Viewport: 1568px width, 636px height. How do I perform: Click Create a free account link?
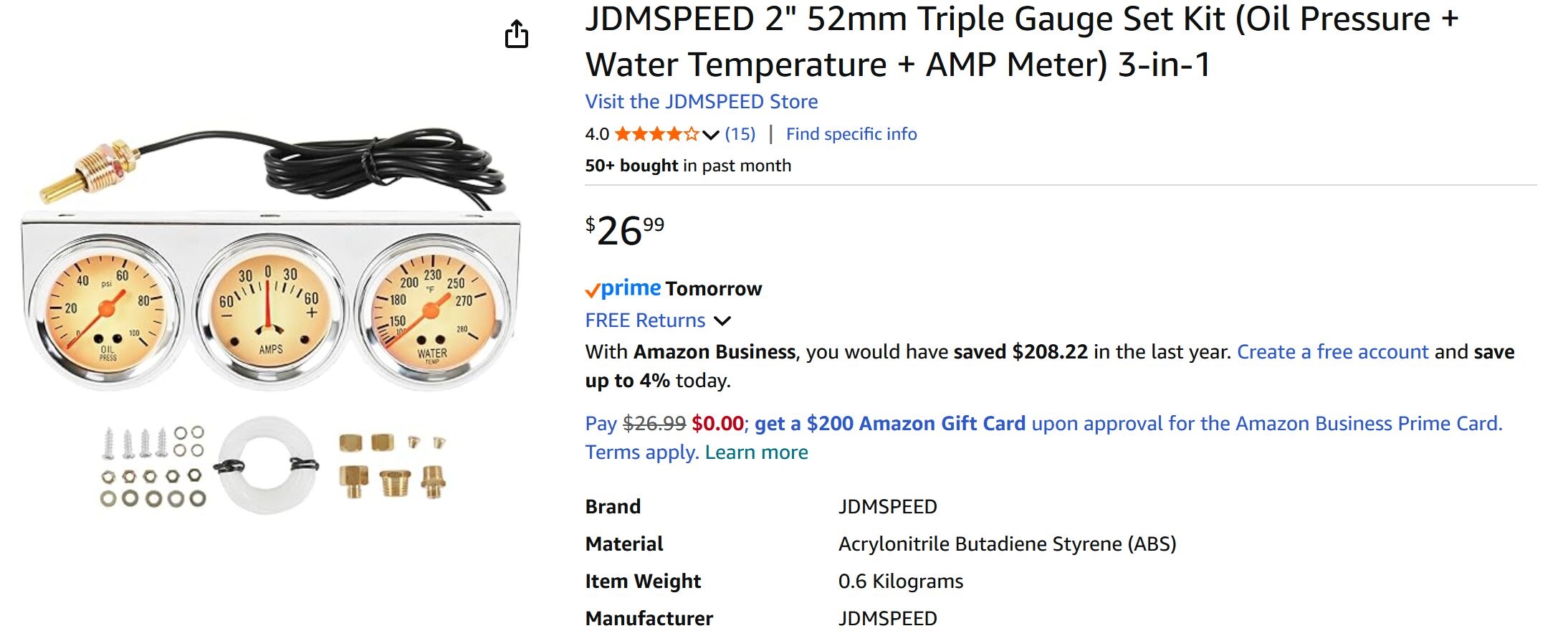coord(1332,352)
